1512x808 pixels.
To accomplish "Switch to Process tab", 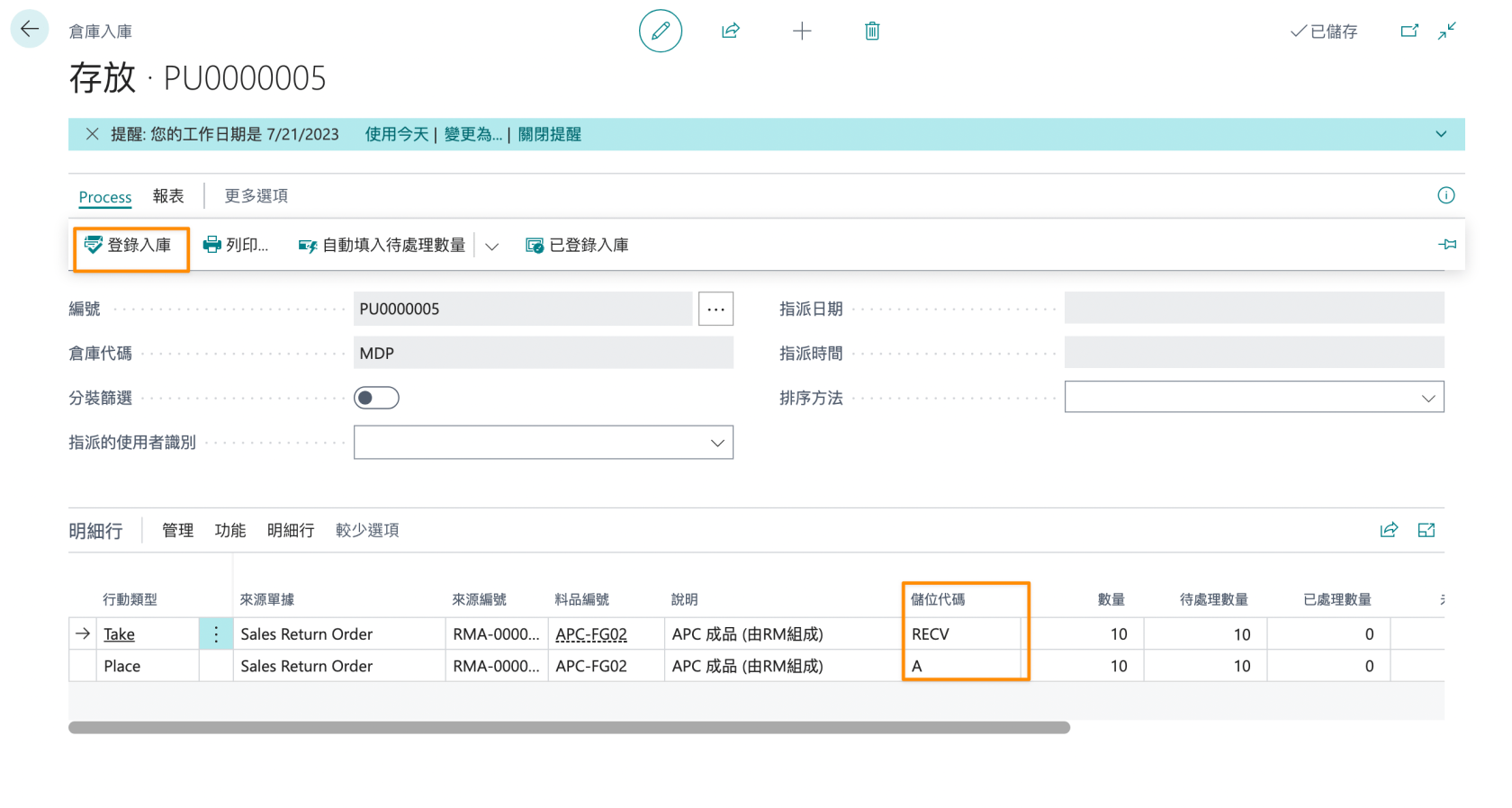I will tap(105, 196).
